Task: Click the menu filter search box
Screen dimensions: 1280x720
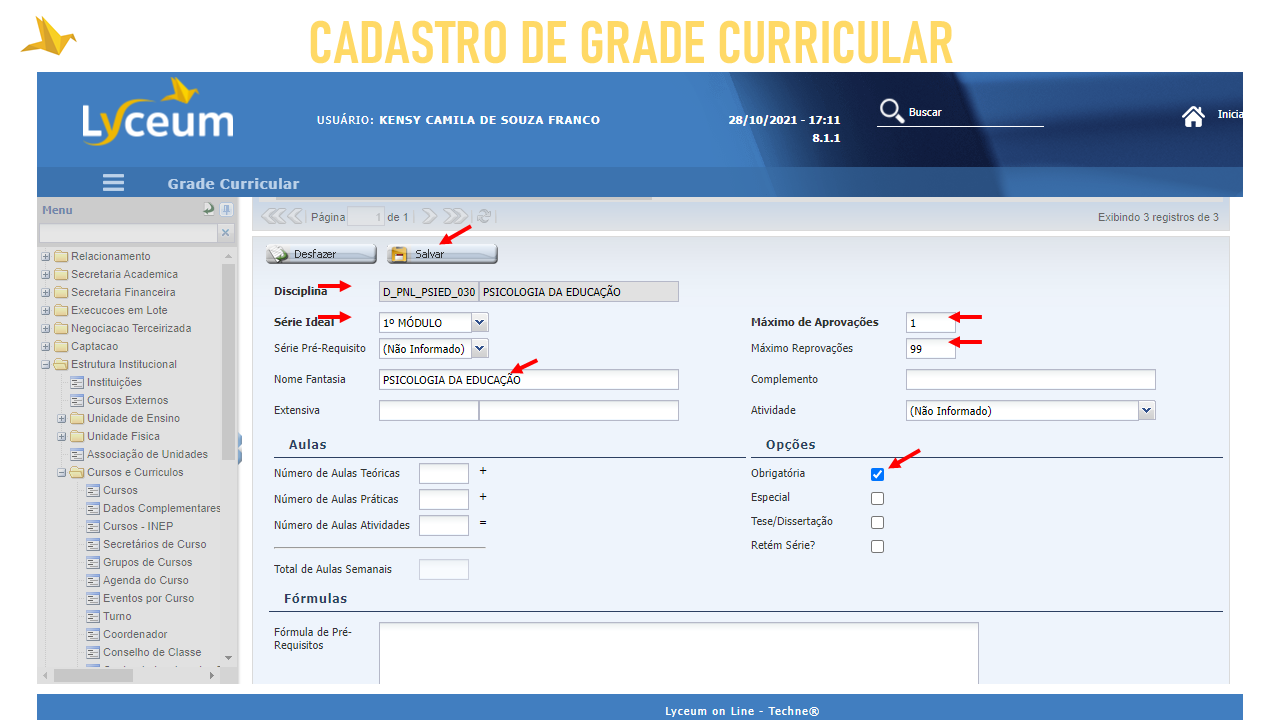Action: [128, 233]
